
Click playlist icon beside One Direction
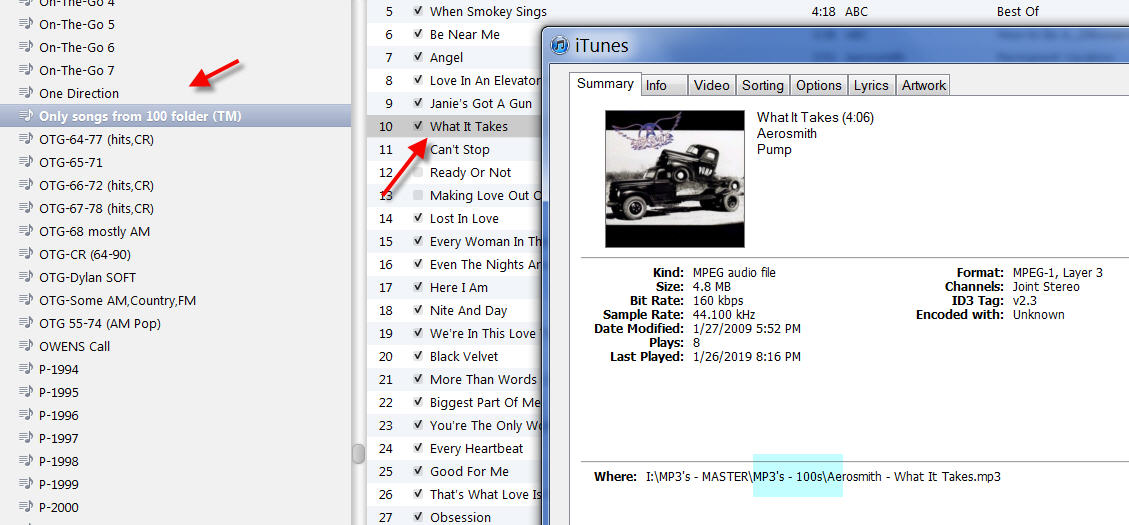27,93
